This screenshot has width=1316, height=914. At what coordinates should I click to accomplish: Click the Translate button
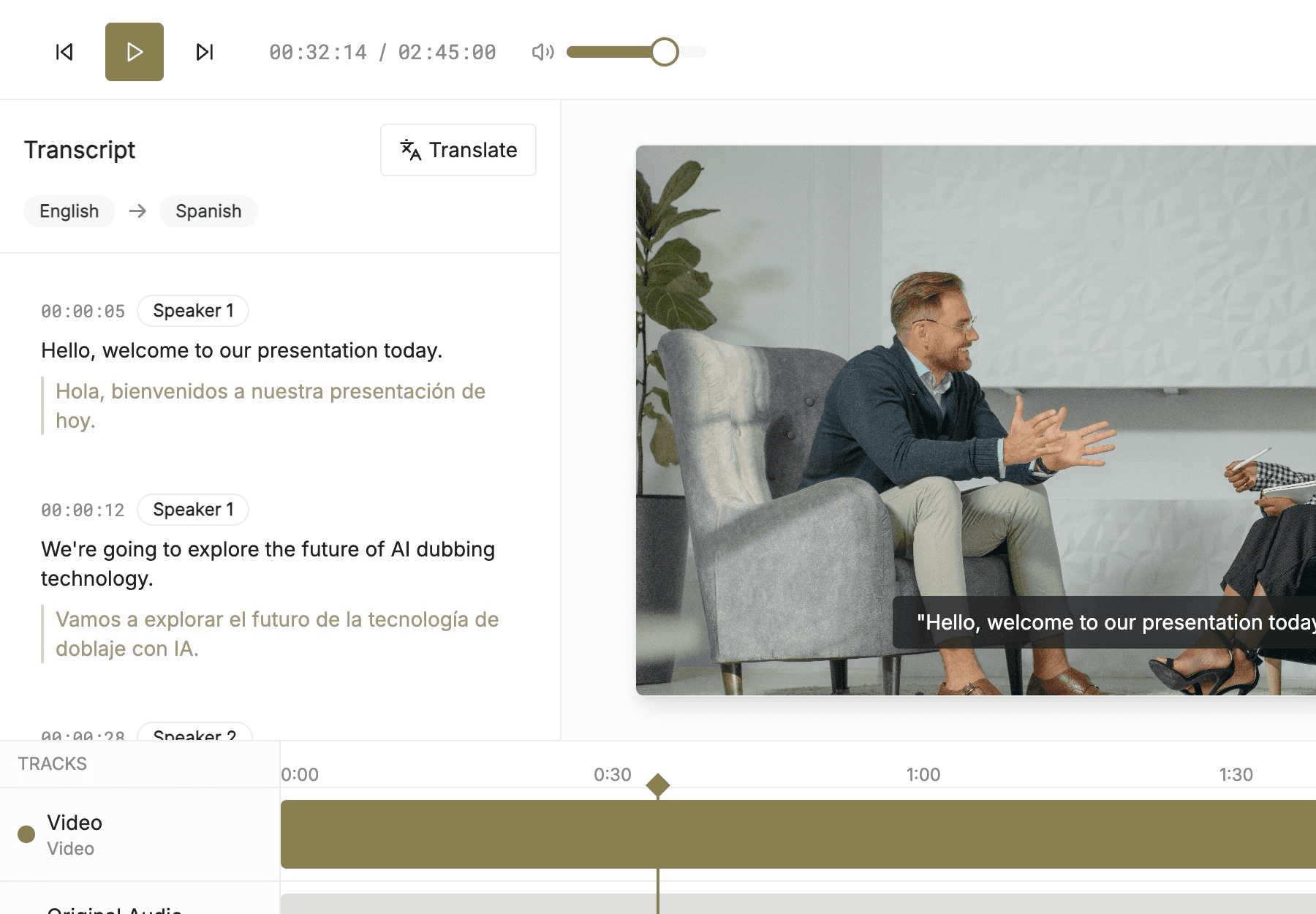click(458, 150)
